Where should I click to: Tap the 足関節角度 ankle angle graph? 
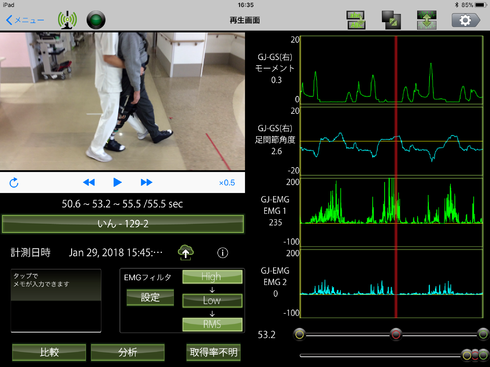[x=392, y=141]
